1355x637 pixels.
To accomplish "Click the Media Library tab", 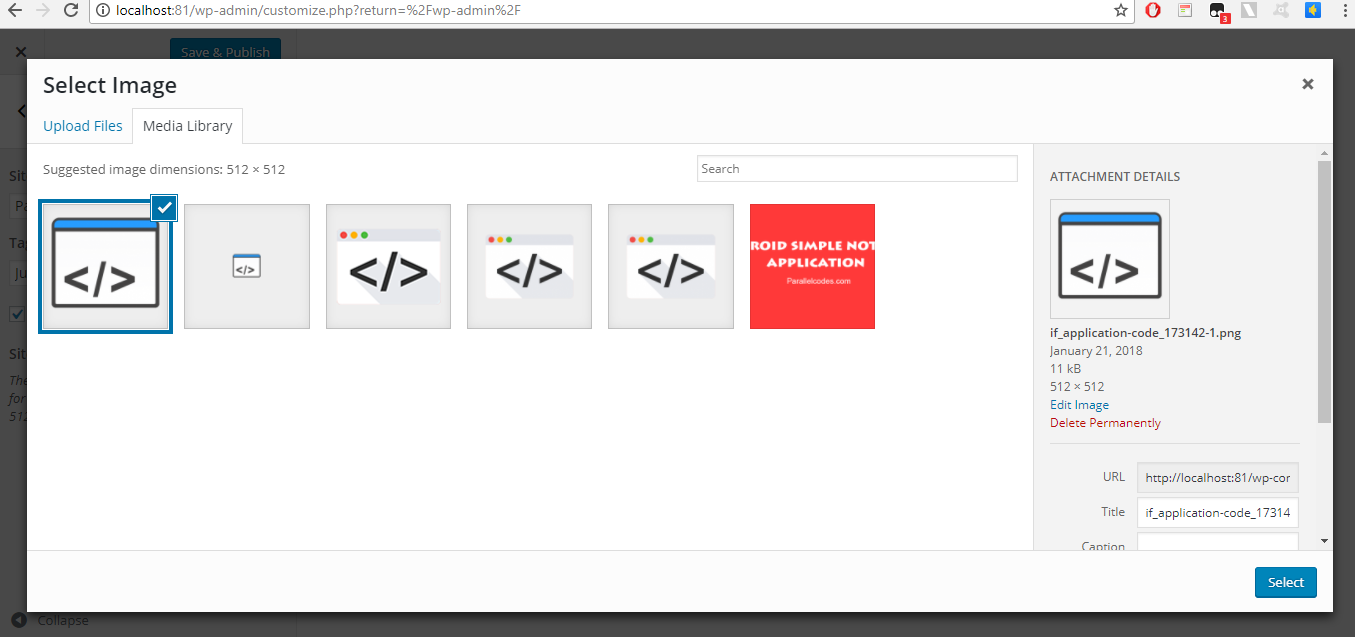I will tap(187, 125).
